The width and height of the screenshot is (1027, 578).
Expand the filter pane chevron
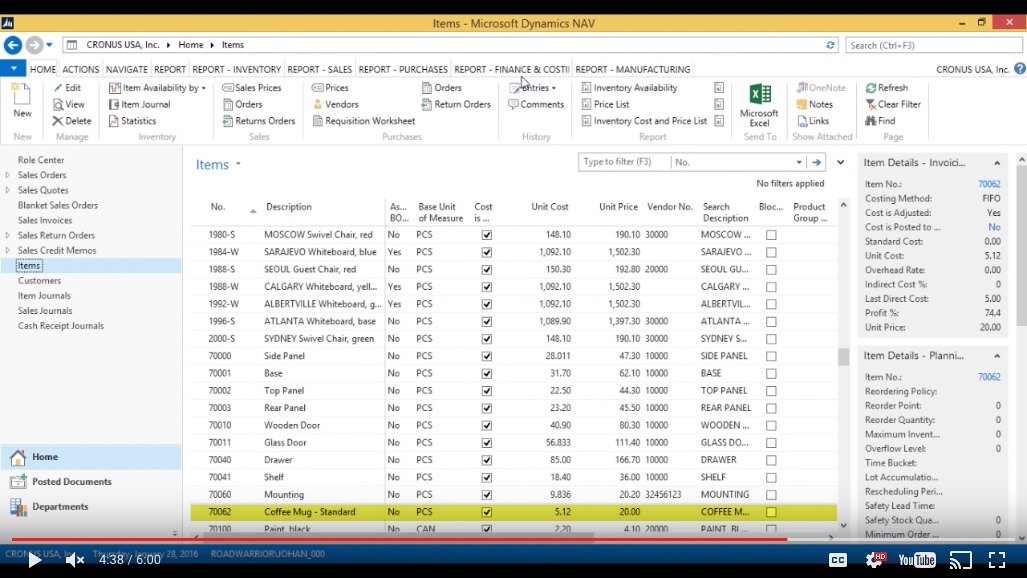(x=840, y=163)
